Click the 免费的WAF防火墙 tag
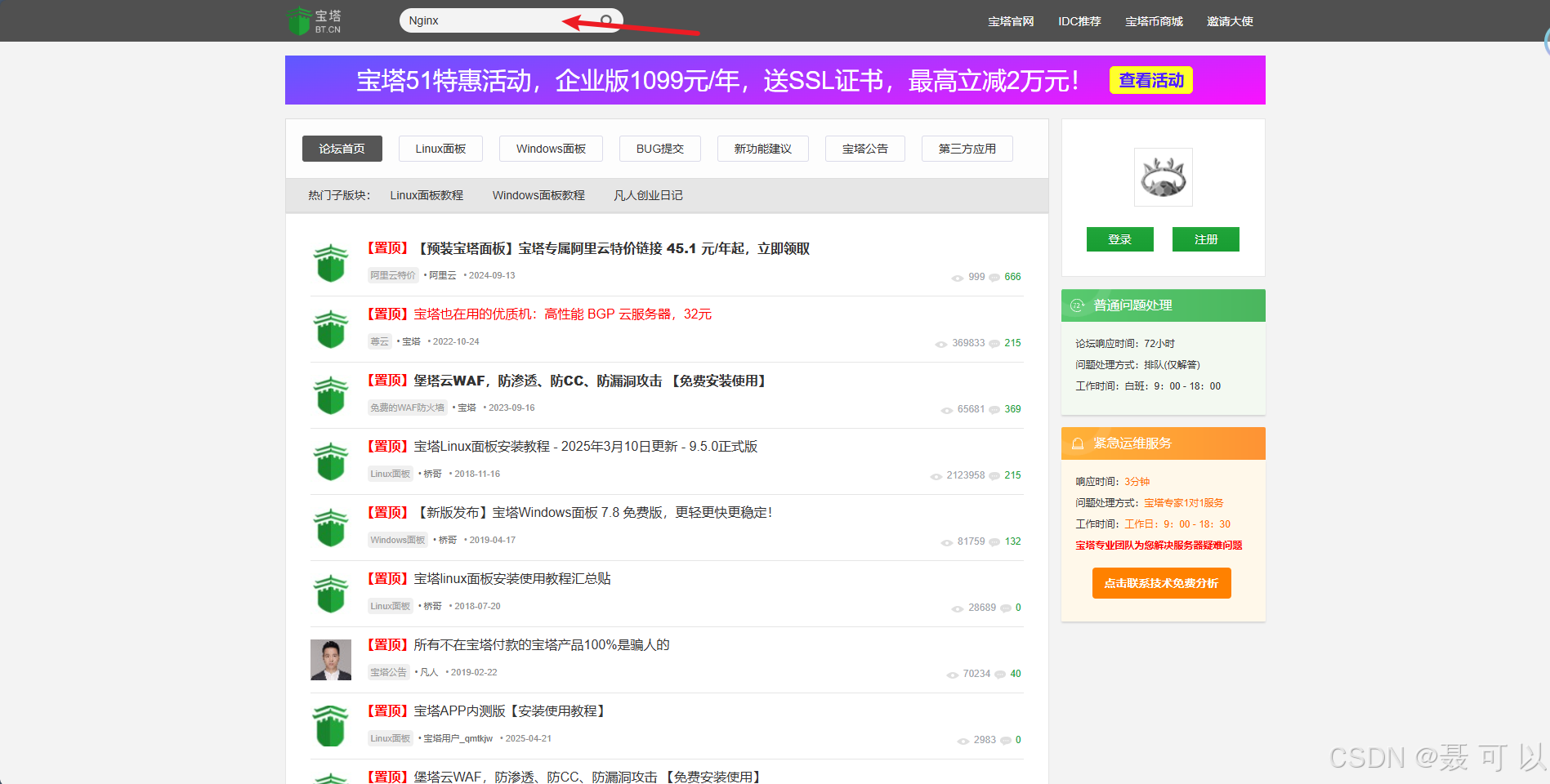The height and width of the screenshot is (784, 1550). (x=408, y=408)
